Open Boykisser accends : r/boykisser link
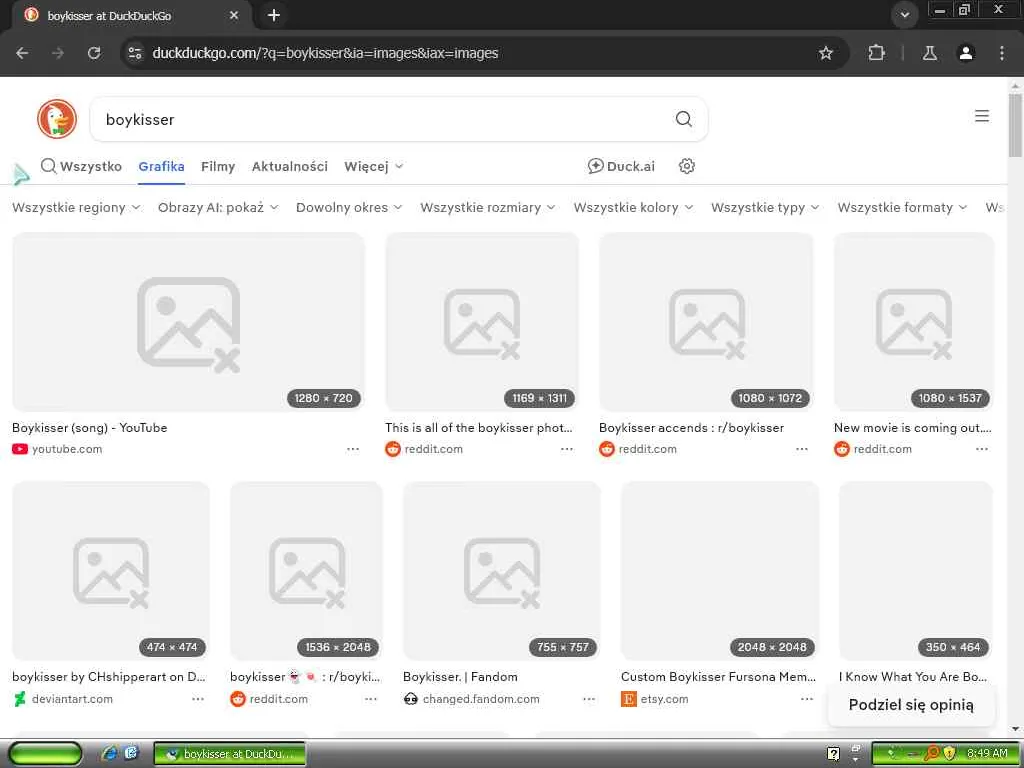Image resolution: width=1024 pixels, height=768 pixels. coord(692,428)
